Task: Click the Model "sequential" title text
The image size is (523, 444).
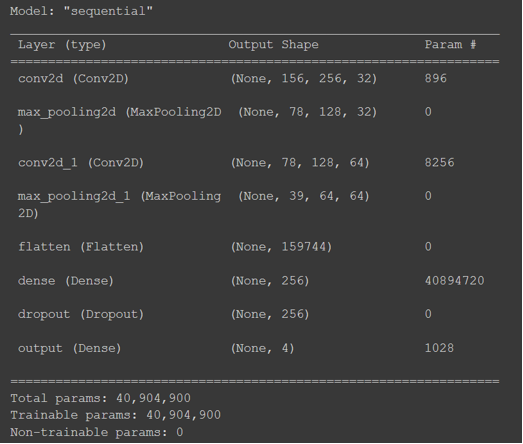Action: 81,11
